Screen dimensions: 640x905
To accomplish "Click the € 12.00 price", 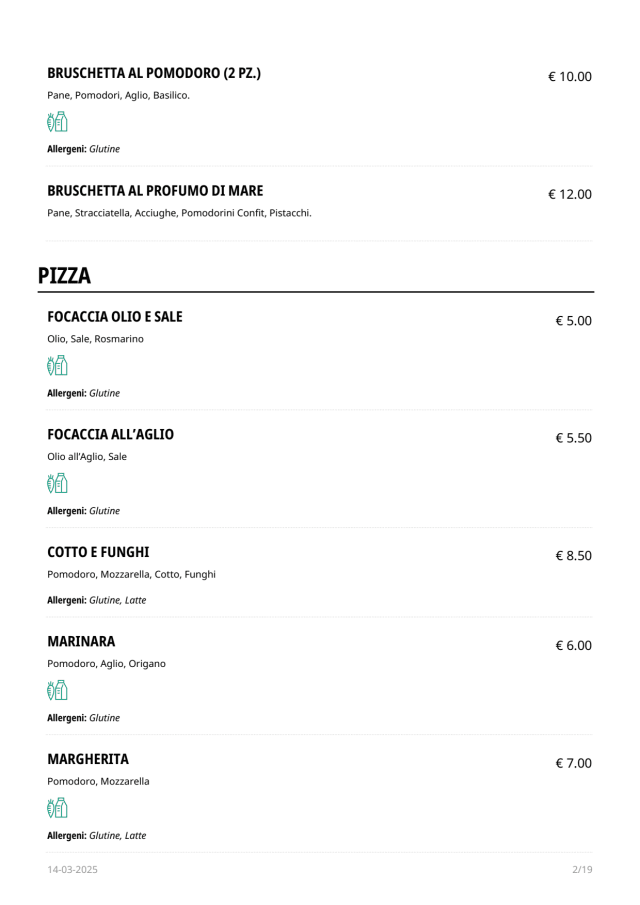I will [570, 194].
